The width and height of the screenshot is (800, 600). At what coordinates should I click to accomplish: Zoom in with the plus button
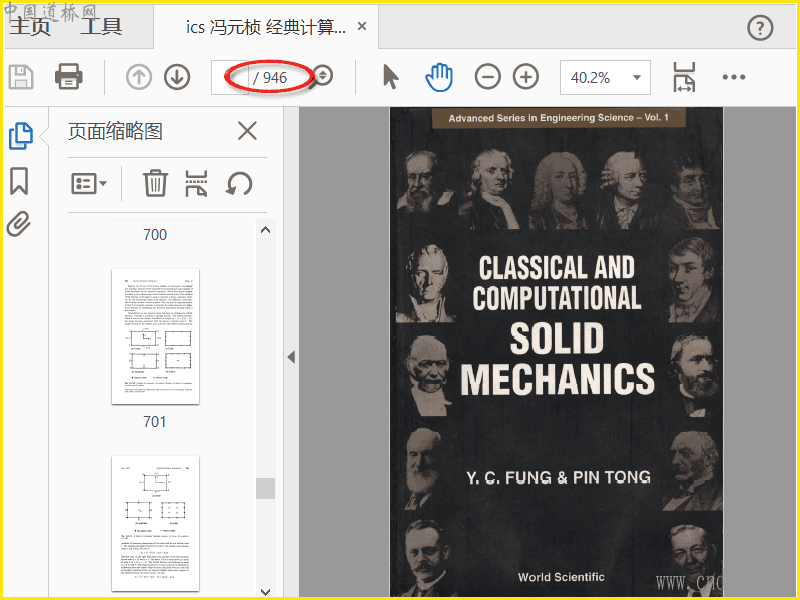point(526,77)
